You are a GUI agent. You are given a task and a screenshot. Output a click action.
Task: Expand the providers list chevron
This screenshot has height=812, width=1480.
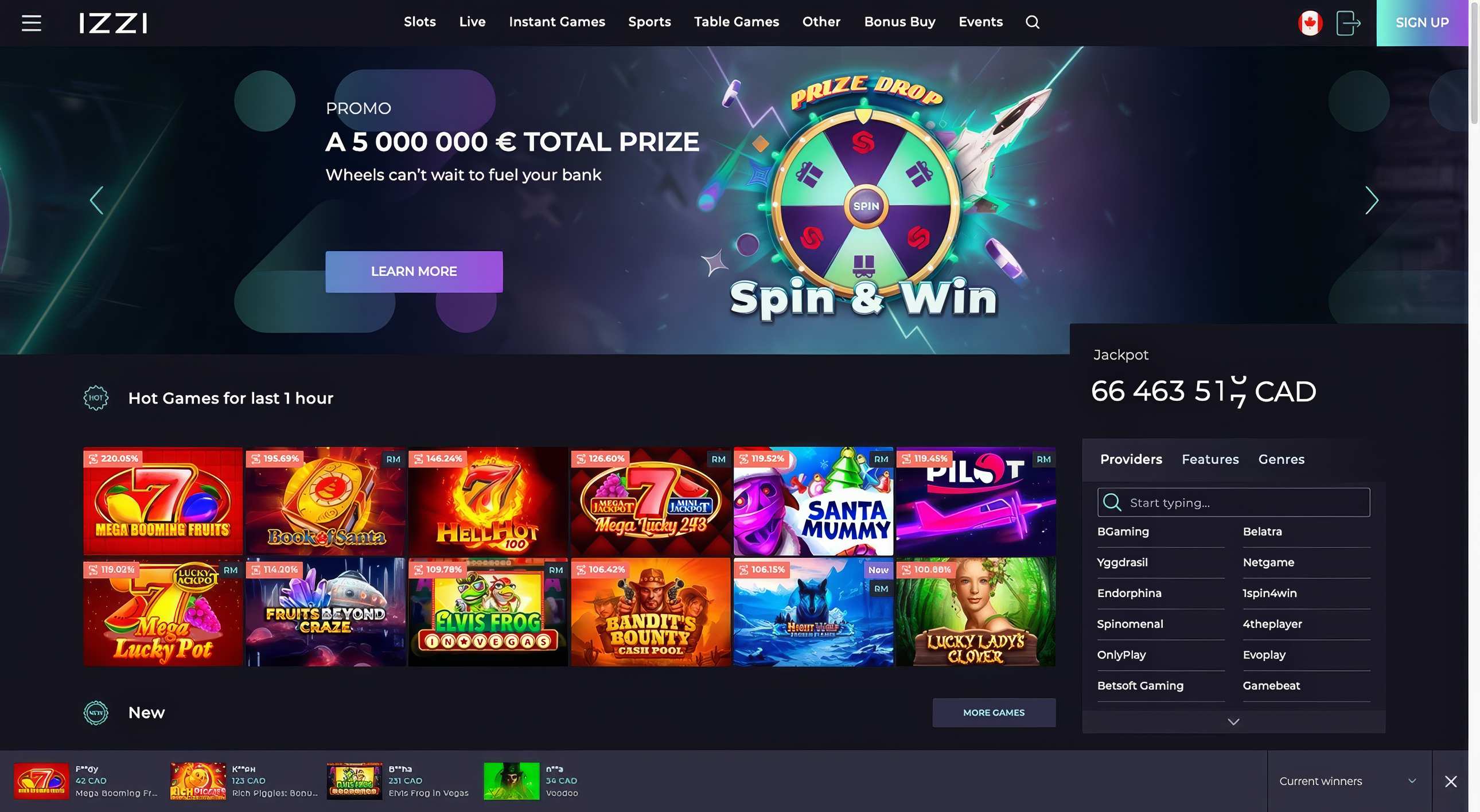click(x=1233, y=722)
